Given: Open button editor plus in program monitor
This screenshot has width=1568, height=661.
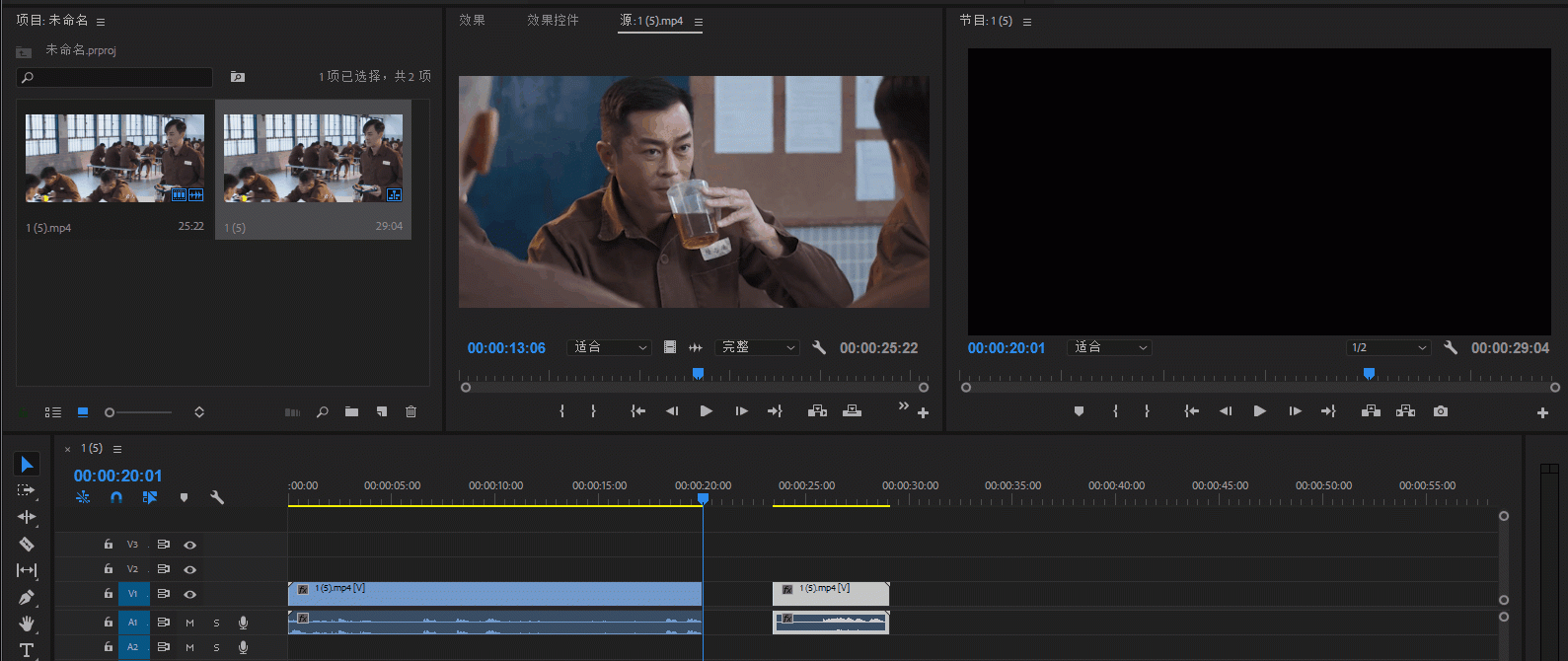Looking at the screenshot, I should point(1542,413).
